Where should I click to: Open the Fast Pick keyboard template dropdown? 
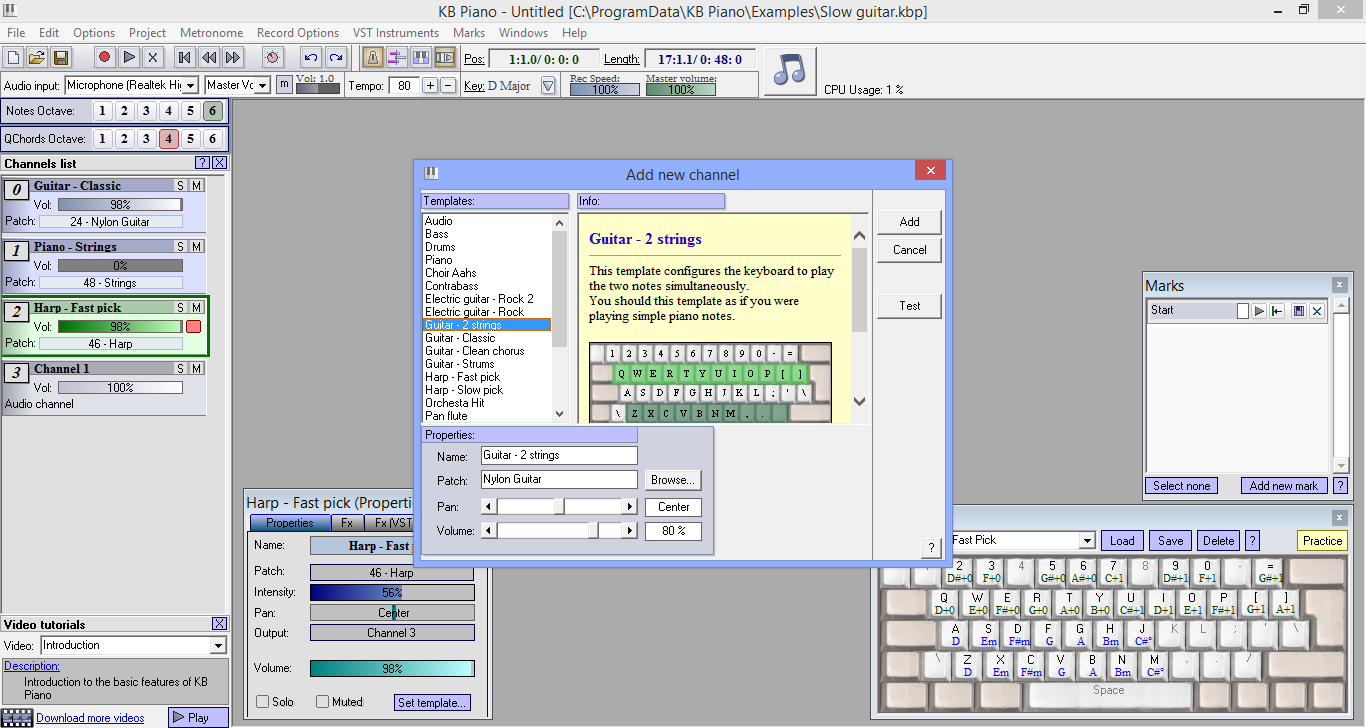(x=1088, y=541)
